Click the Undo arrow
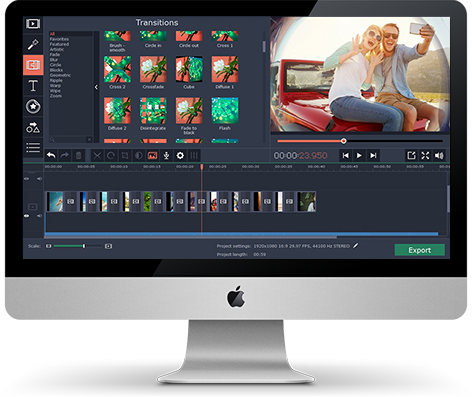Viewport: 472px width, 397px height. [x=51, y=155]
